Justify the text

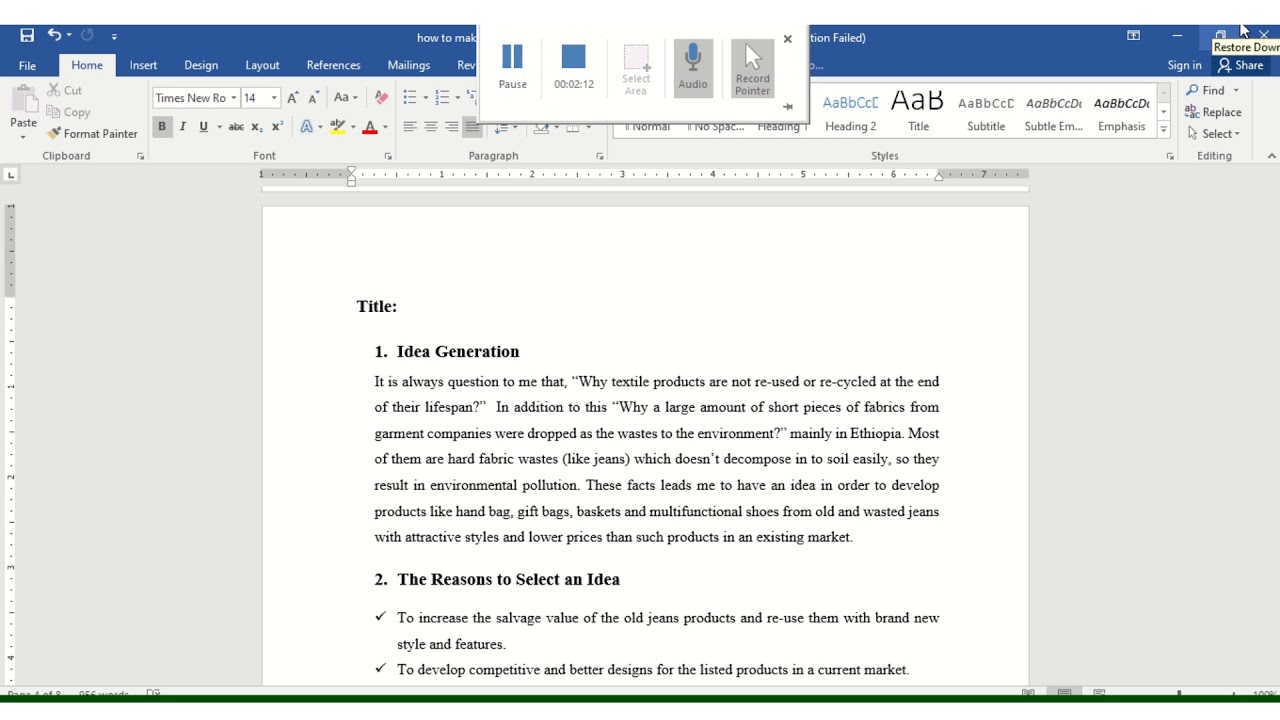coord(472,127)
